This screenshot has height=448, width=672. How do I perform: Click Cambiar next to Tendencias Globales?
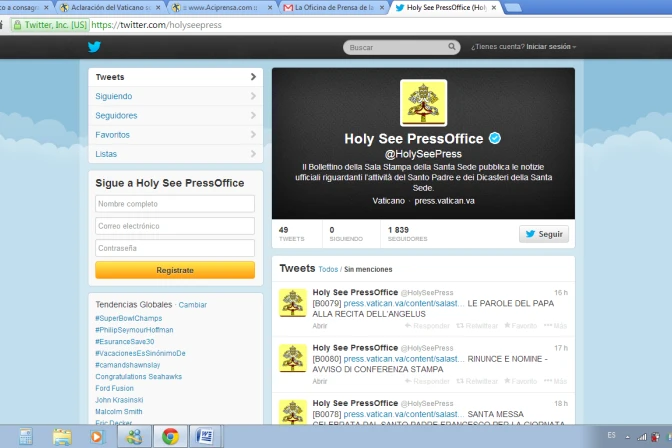193,304
